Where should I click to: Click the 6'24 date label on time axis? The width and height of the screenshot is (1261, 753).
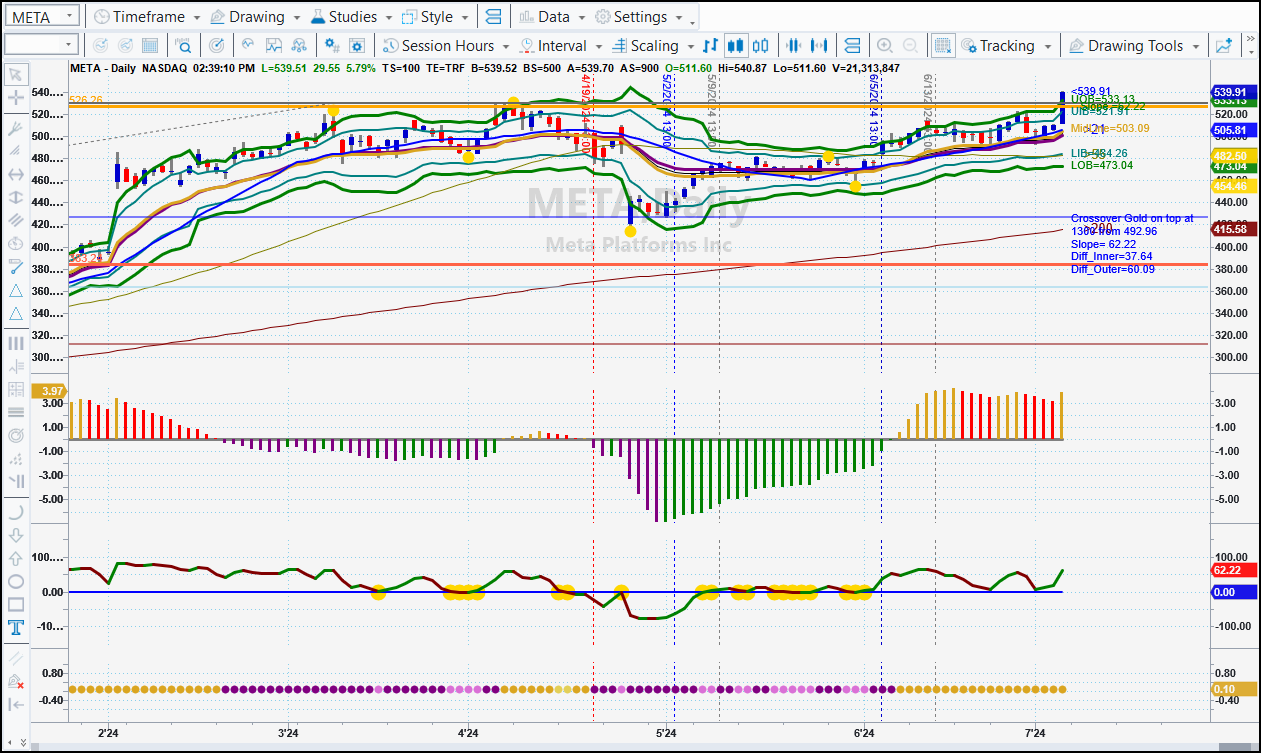(864, 734)
